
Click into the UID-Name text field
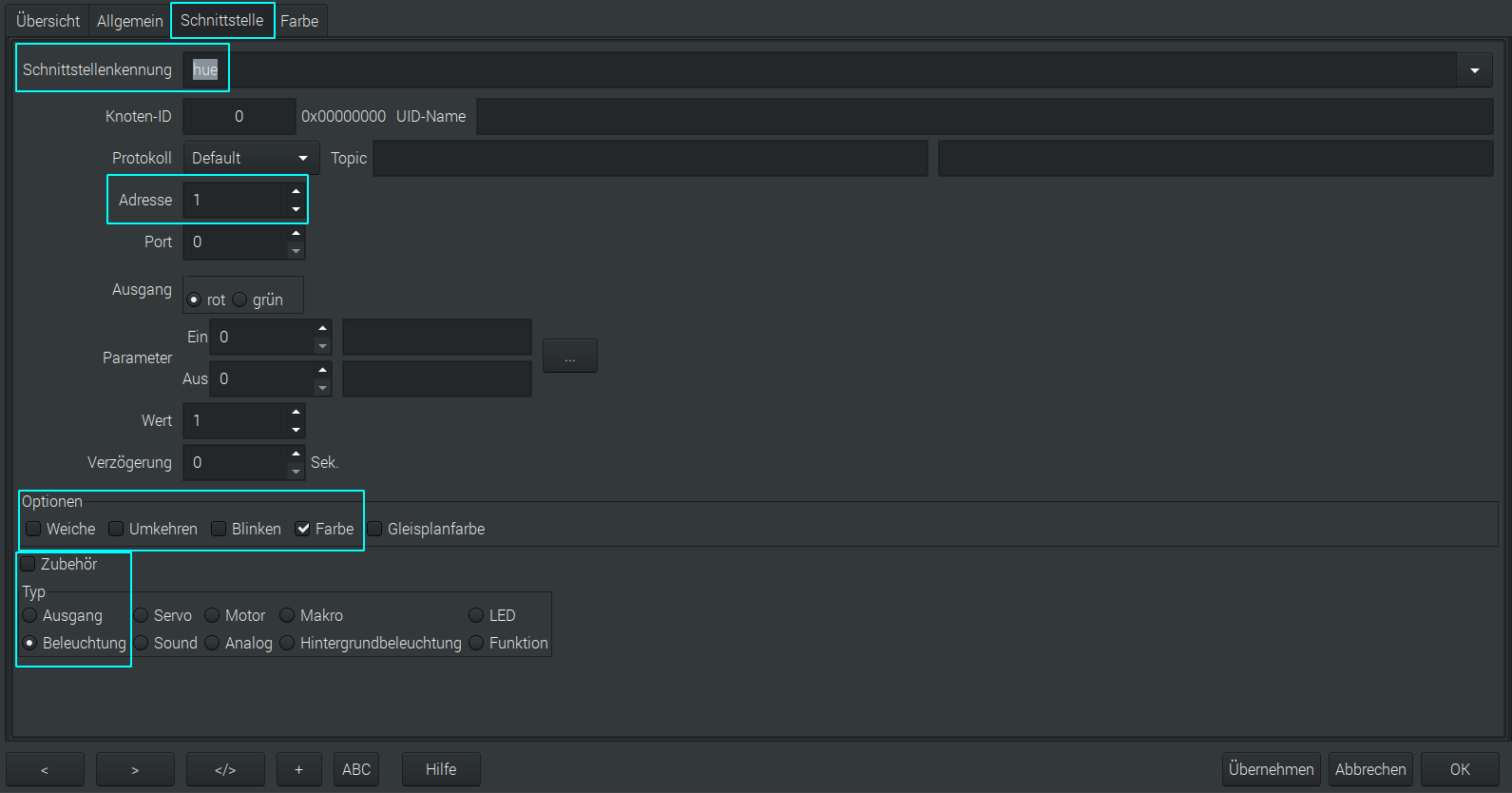click(x=984, y=116)
